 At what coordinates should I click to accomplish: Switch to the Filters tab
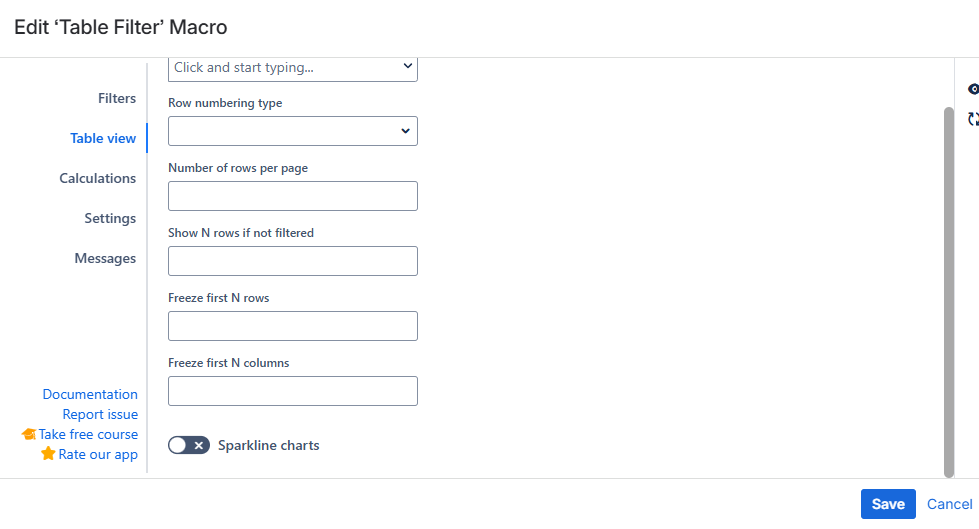tap(117, 98)
